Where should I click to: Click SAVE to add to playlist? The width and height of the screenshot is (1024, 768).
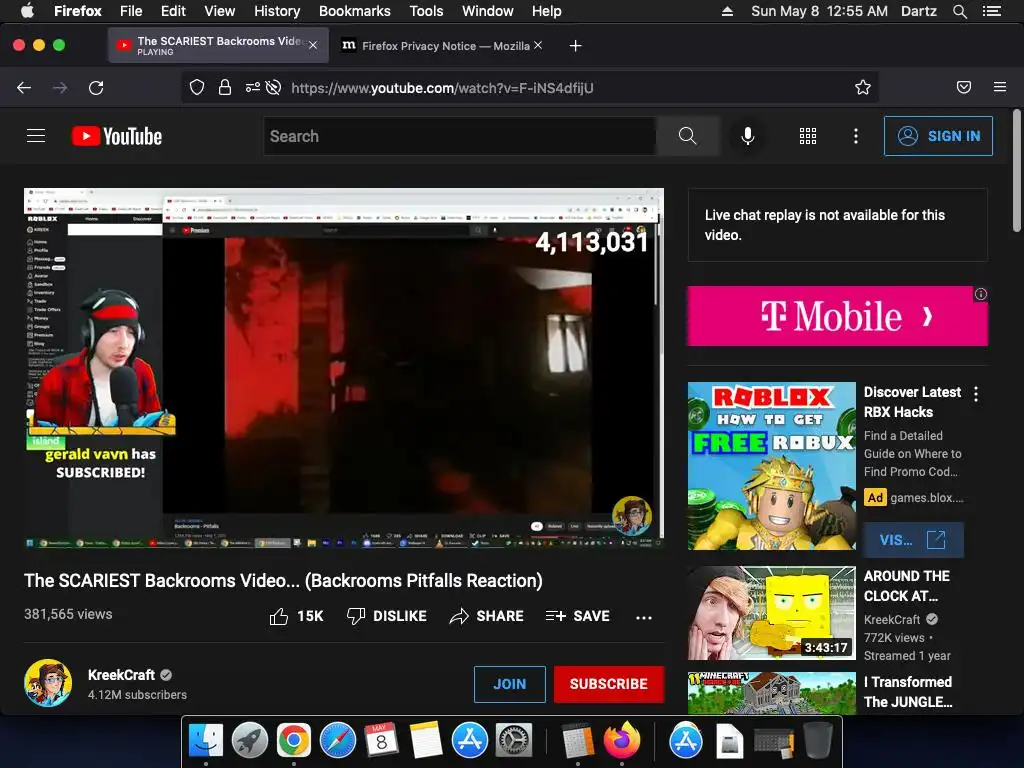tap(578, 616)
